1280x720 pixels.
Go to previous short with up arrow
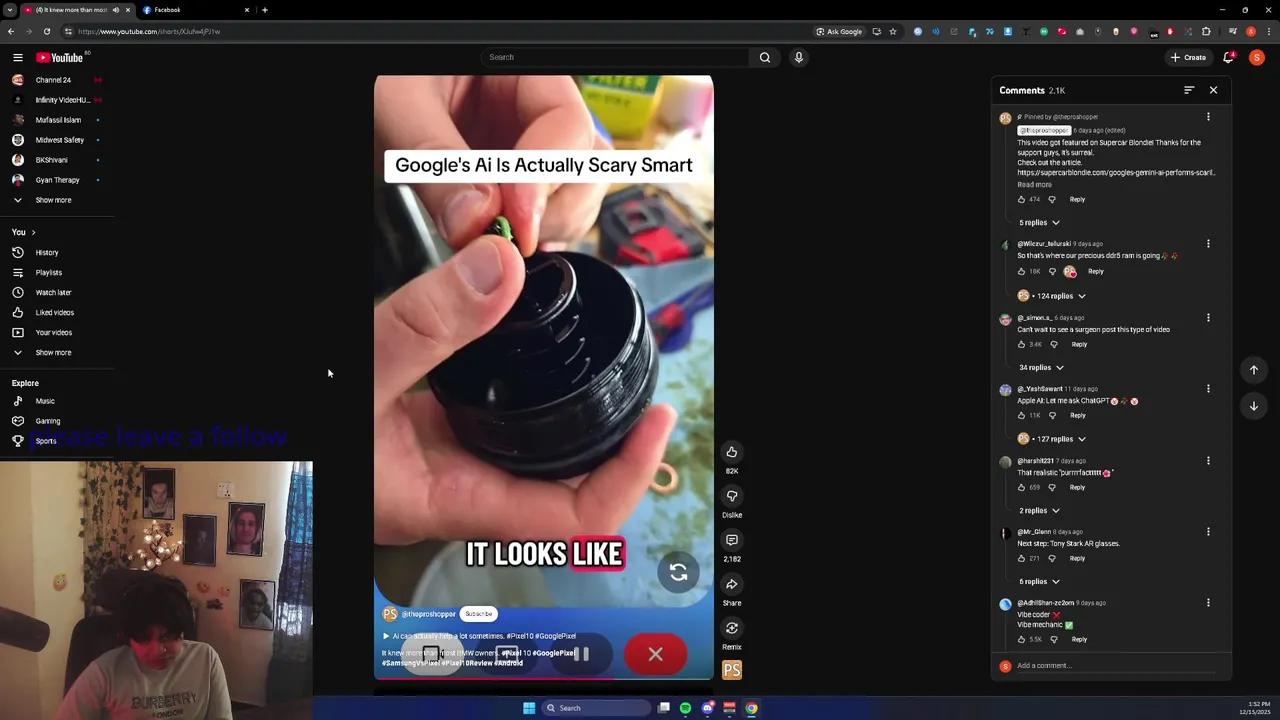(x=1253, y=370)
